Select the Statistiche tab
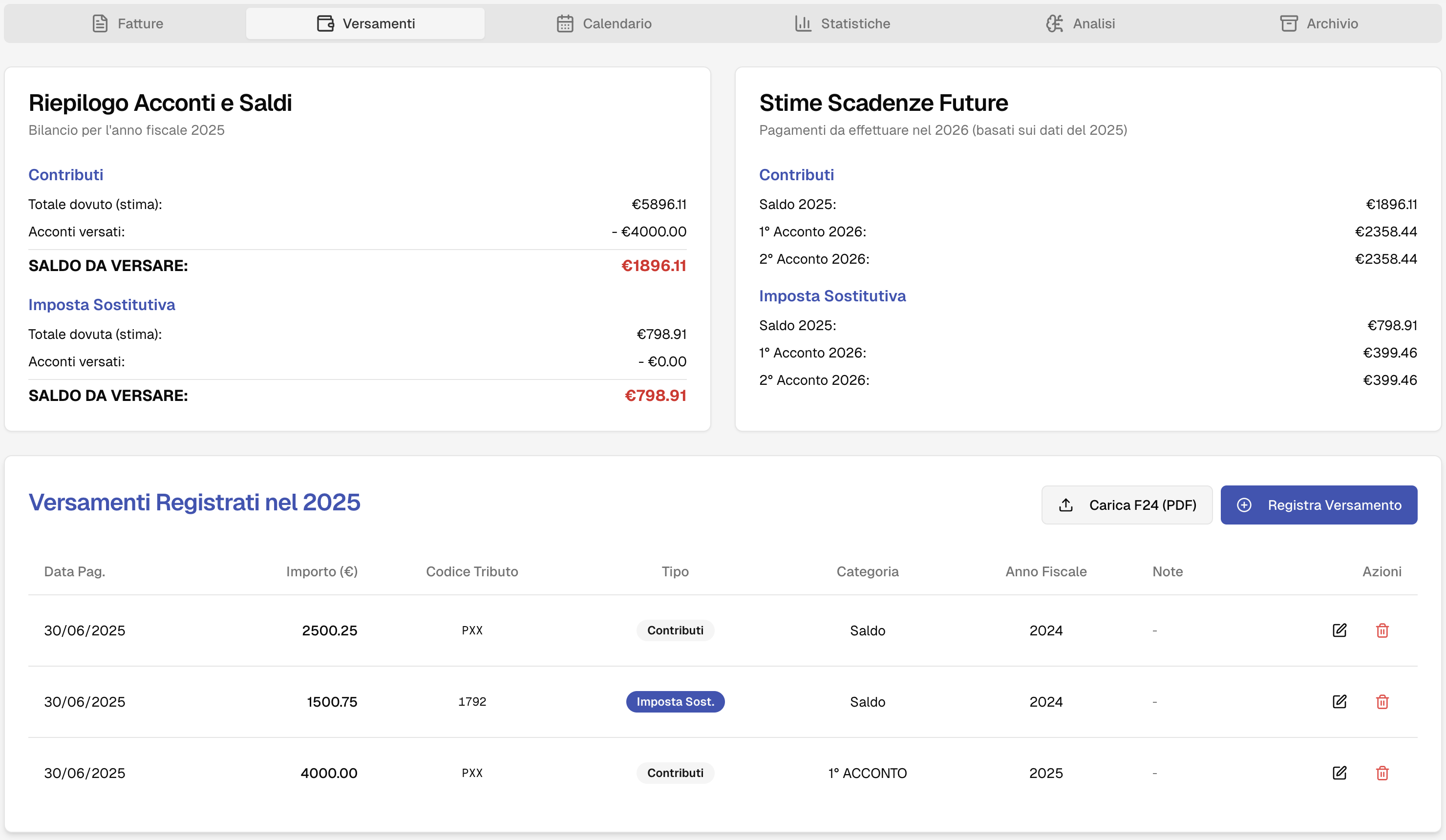Screen dimensions: 1446x840 841,23
